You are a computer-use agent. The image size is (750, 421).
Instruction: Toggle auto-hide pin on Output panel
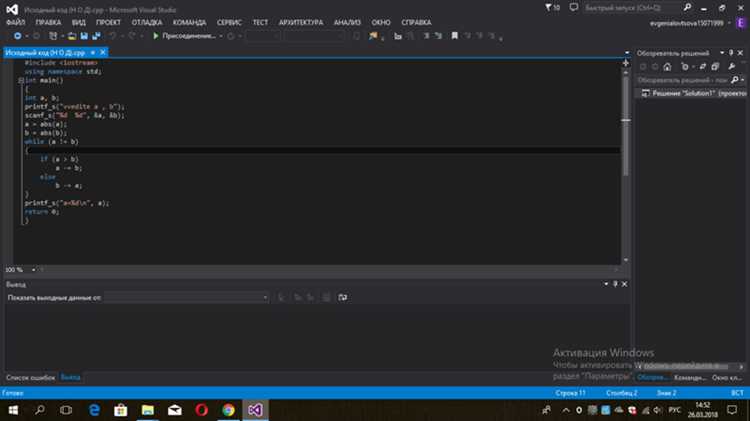click(x=615, y=284)
